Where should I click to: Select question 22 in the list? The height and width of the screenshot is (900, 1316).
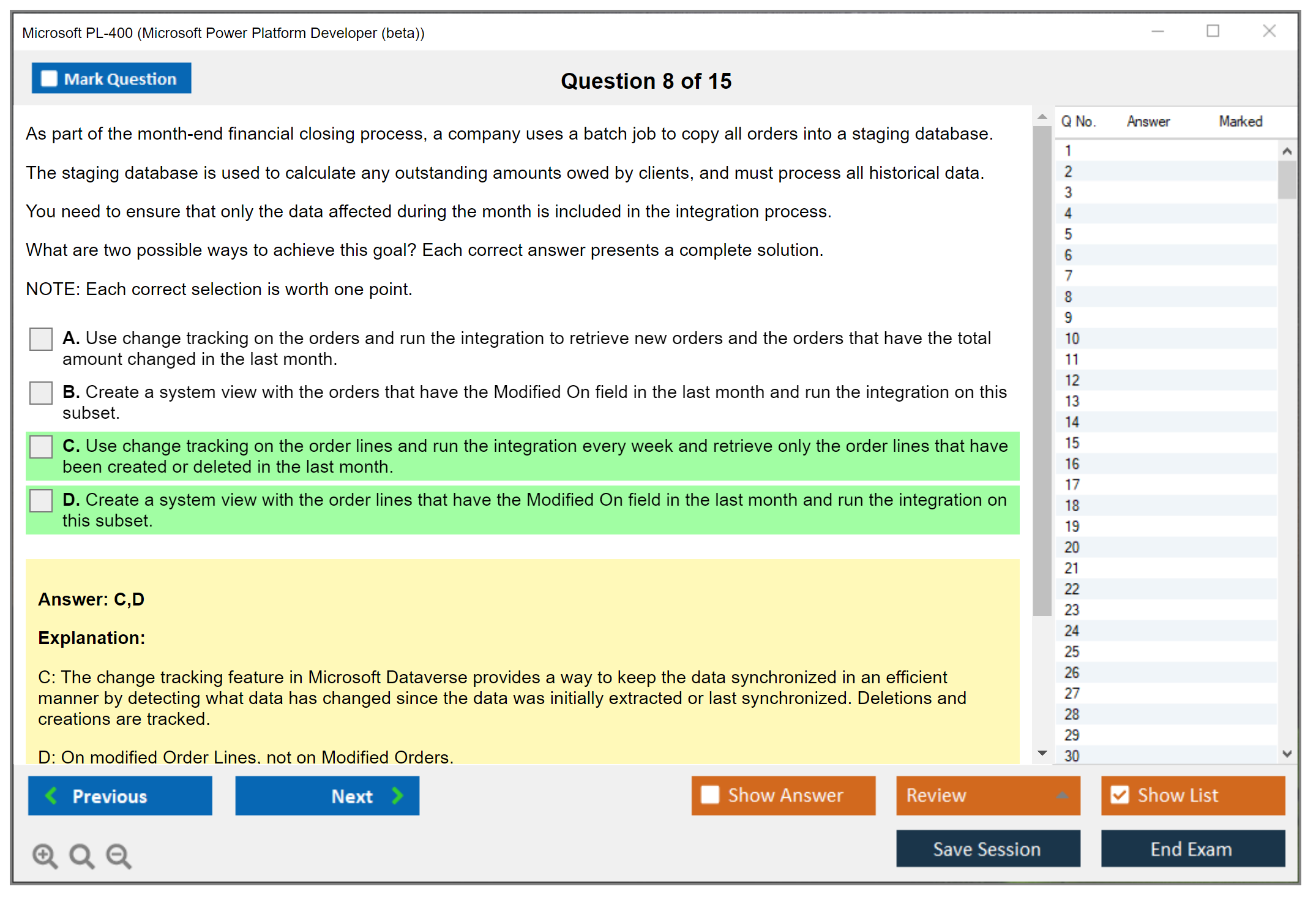click(x=1072, y=589)
